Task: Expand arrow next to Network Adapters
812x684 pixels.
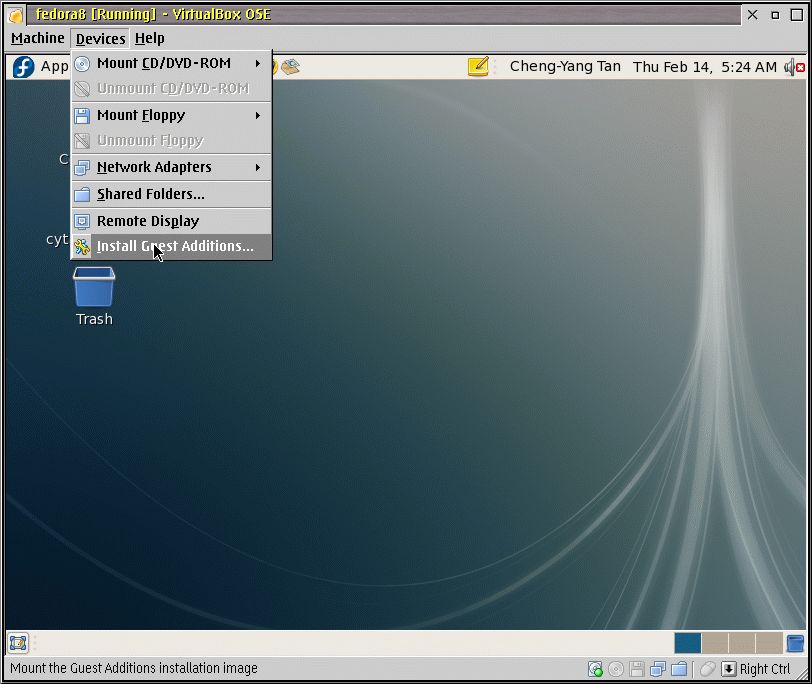Action: click(x=257, y=167)
